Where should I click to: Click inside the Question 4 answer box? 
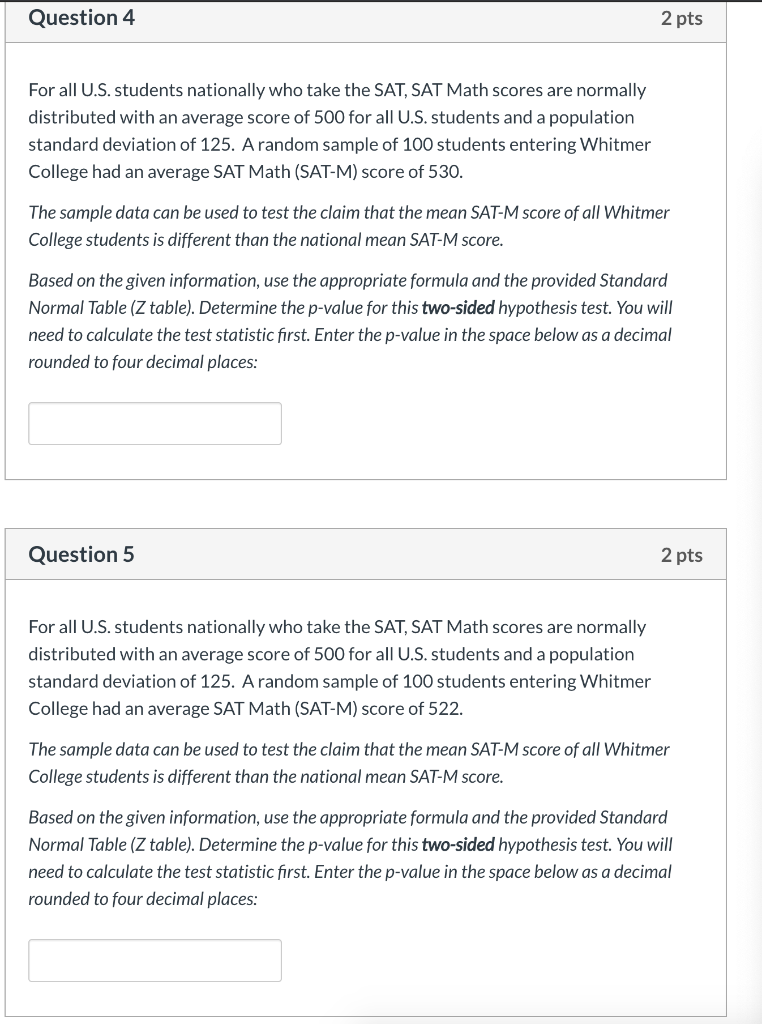point(154,423)
